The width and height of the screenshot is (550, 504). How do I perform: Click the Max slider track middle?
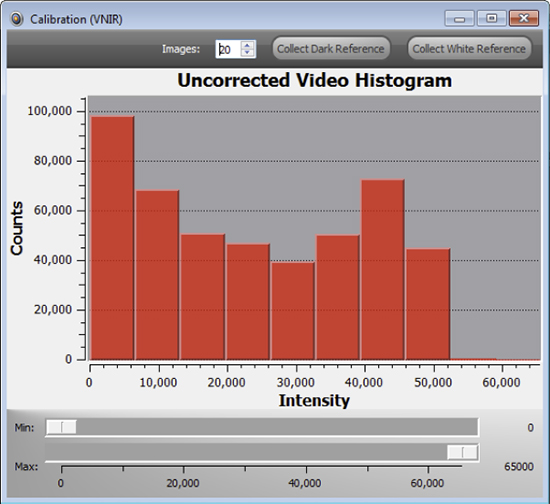pos(262,452)
